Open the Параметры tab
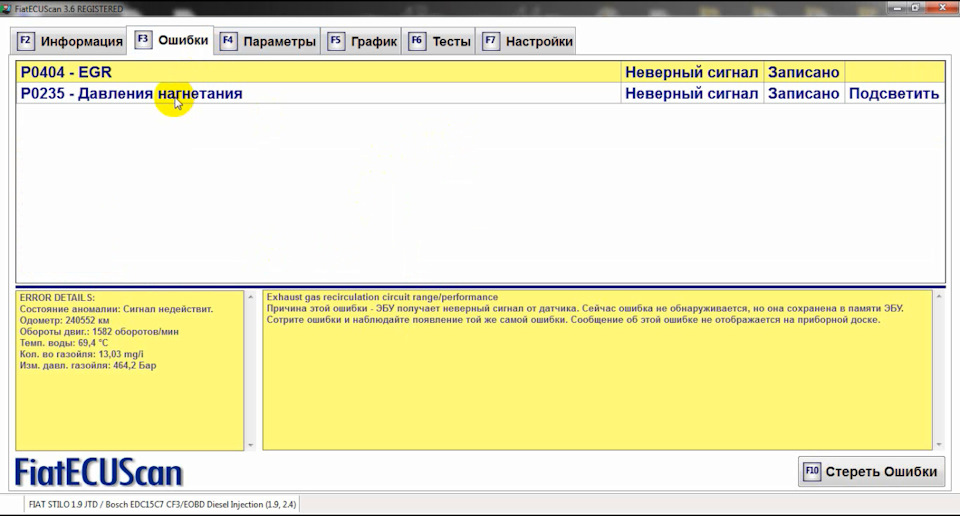The image size is (960, 516). 268,41
